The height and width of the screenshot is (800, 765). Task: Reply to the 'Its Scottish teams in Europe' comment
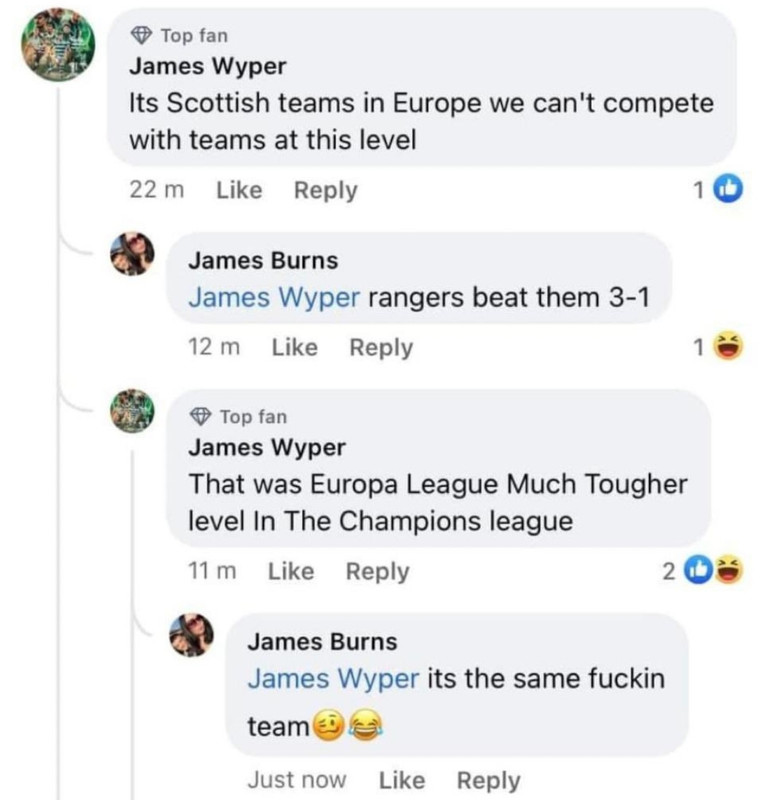click(326, 191)
